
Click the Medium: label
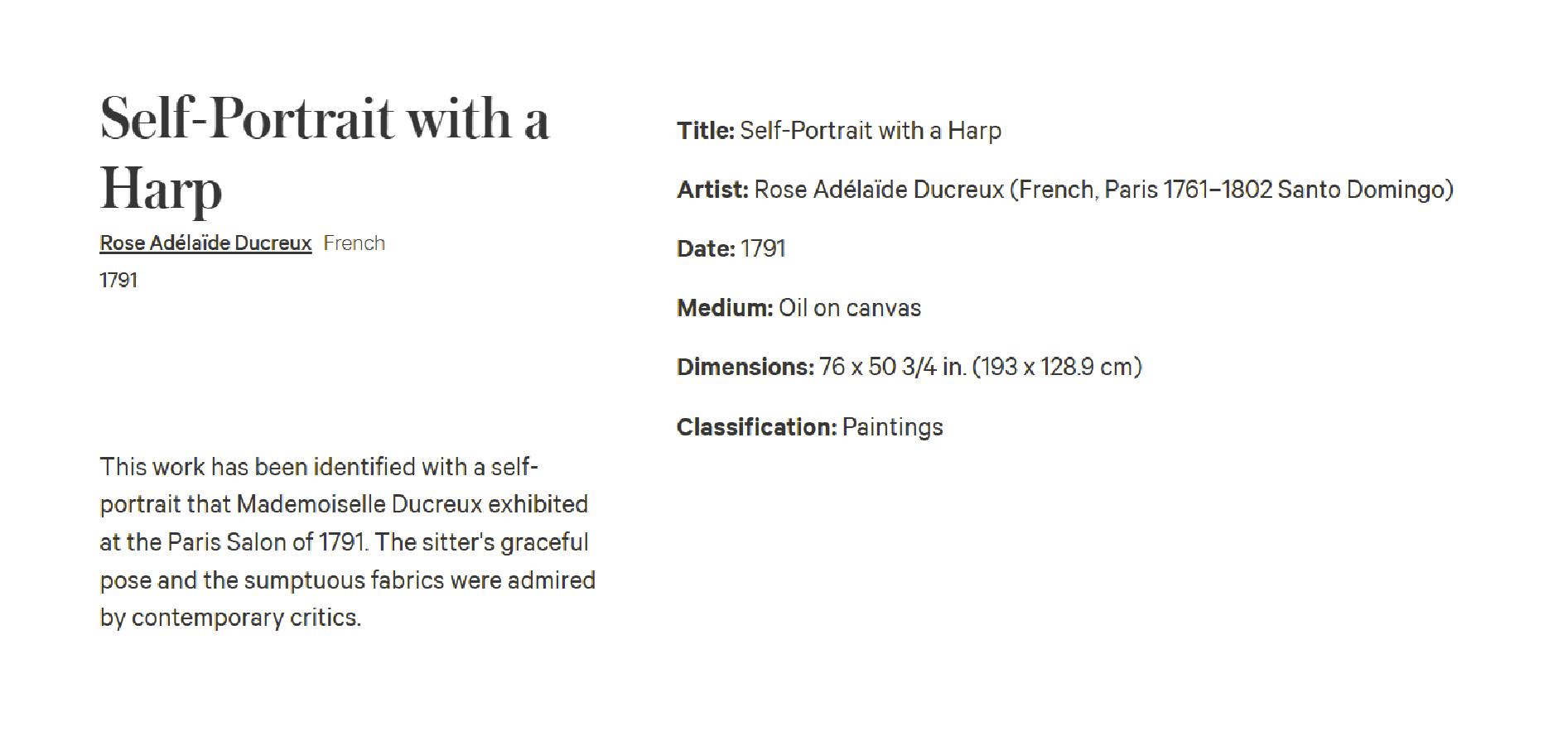(x=725, y=308)
